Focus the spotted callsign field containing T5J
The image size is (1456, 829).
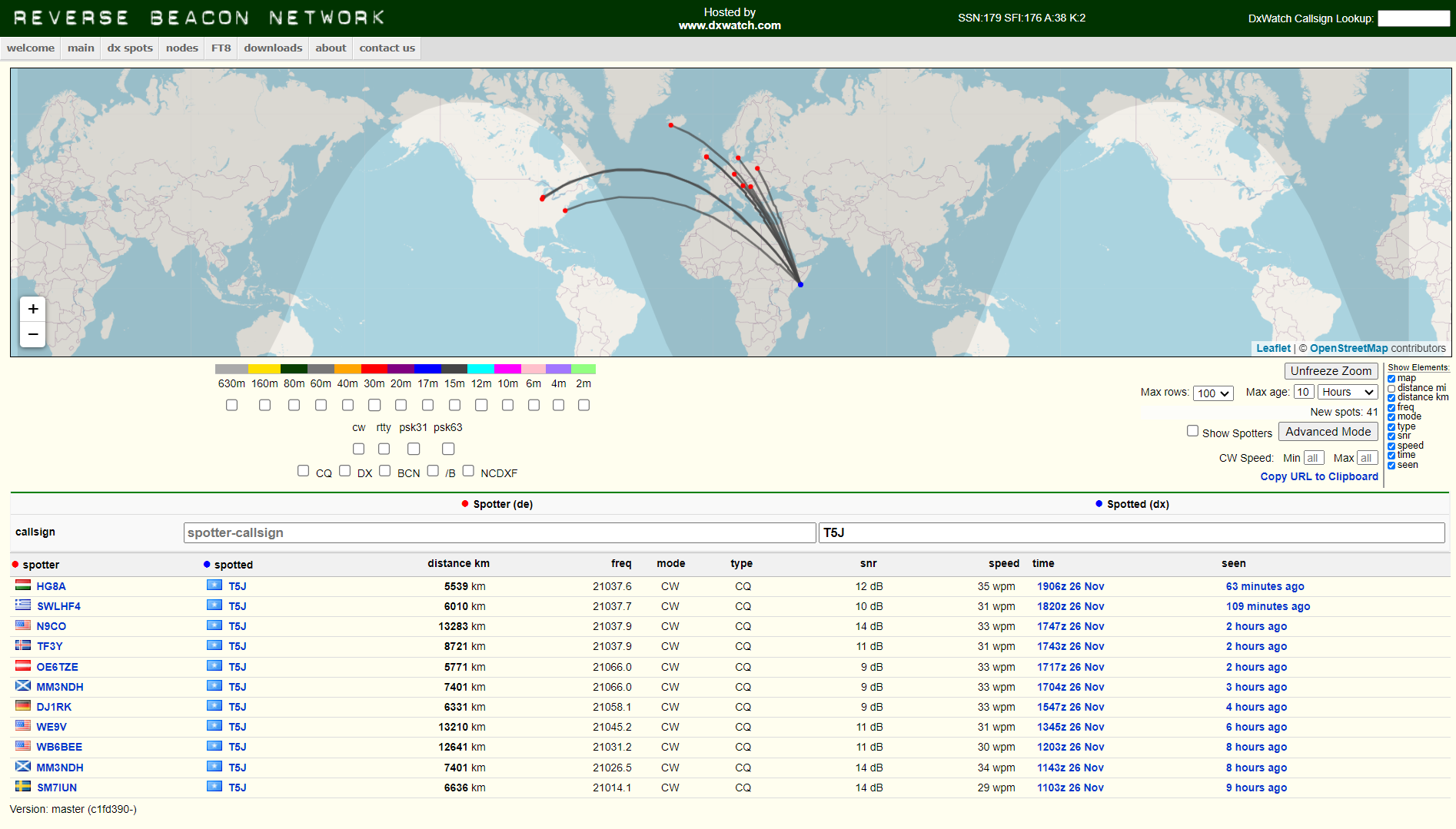click(x=1132, y=532)
